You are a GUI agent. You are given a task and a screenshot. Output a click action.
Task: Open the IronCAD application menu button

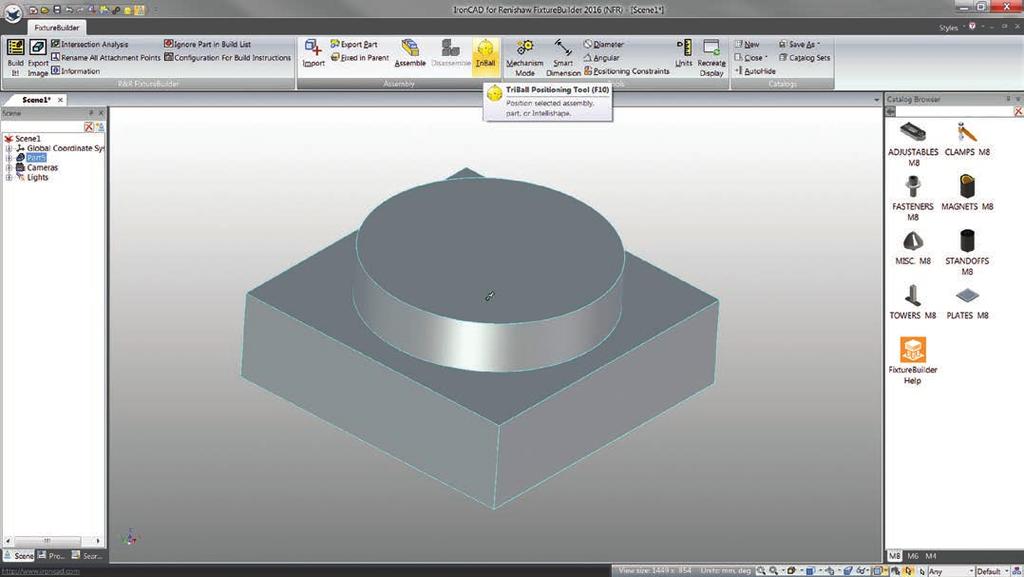coord(13,12)
